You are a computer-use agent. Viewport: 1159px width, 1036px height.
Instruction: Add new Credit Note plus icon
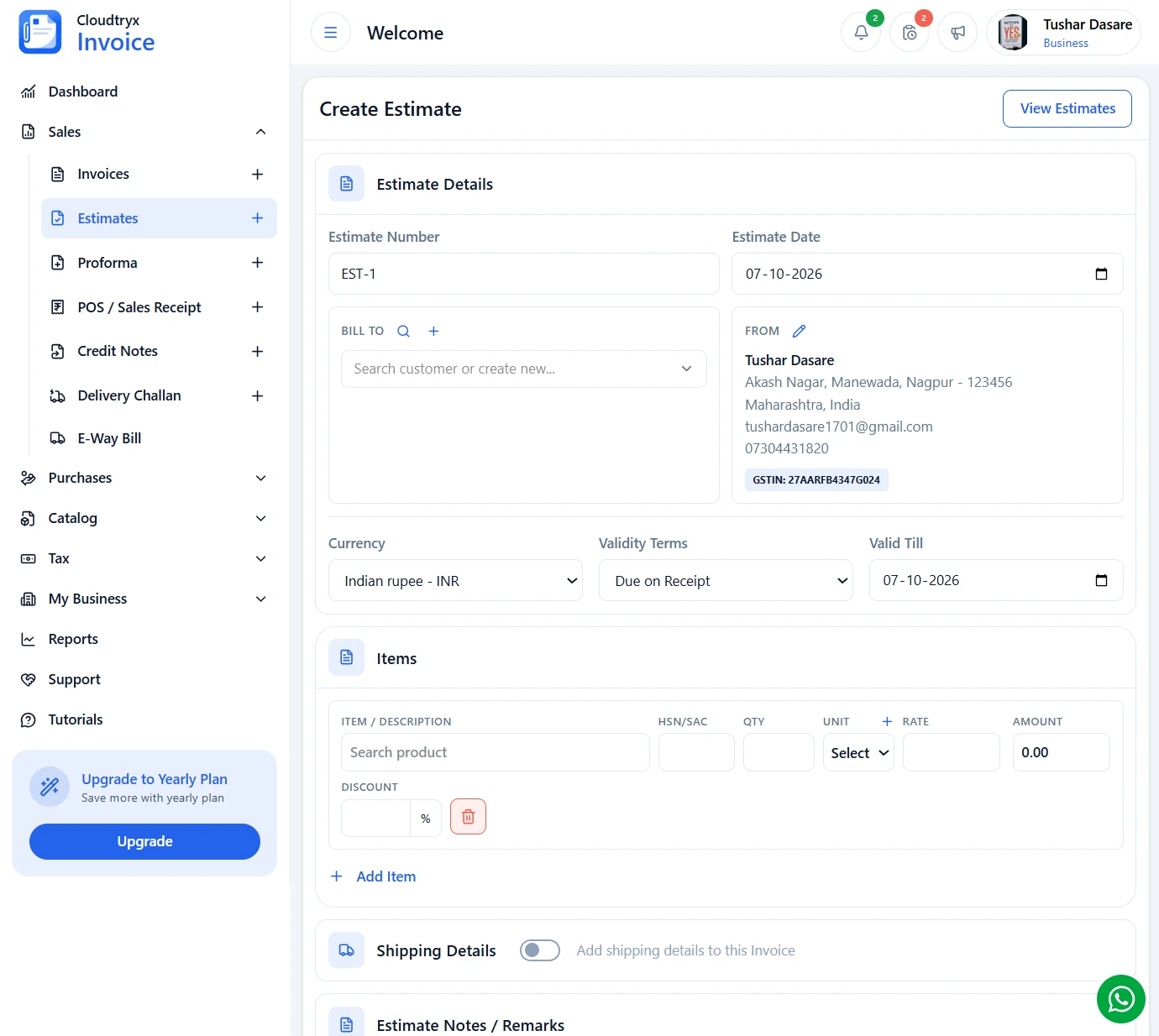click(x=257, y=351)
